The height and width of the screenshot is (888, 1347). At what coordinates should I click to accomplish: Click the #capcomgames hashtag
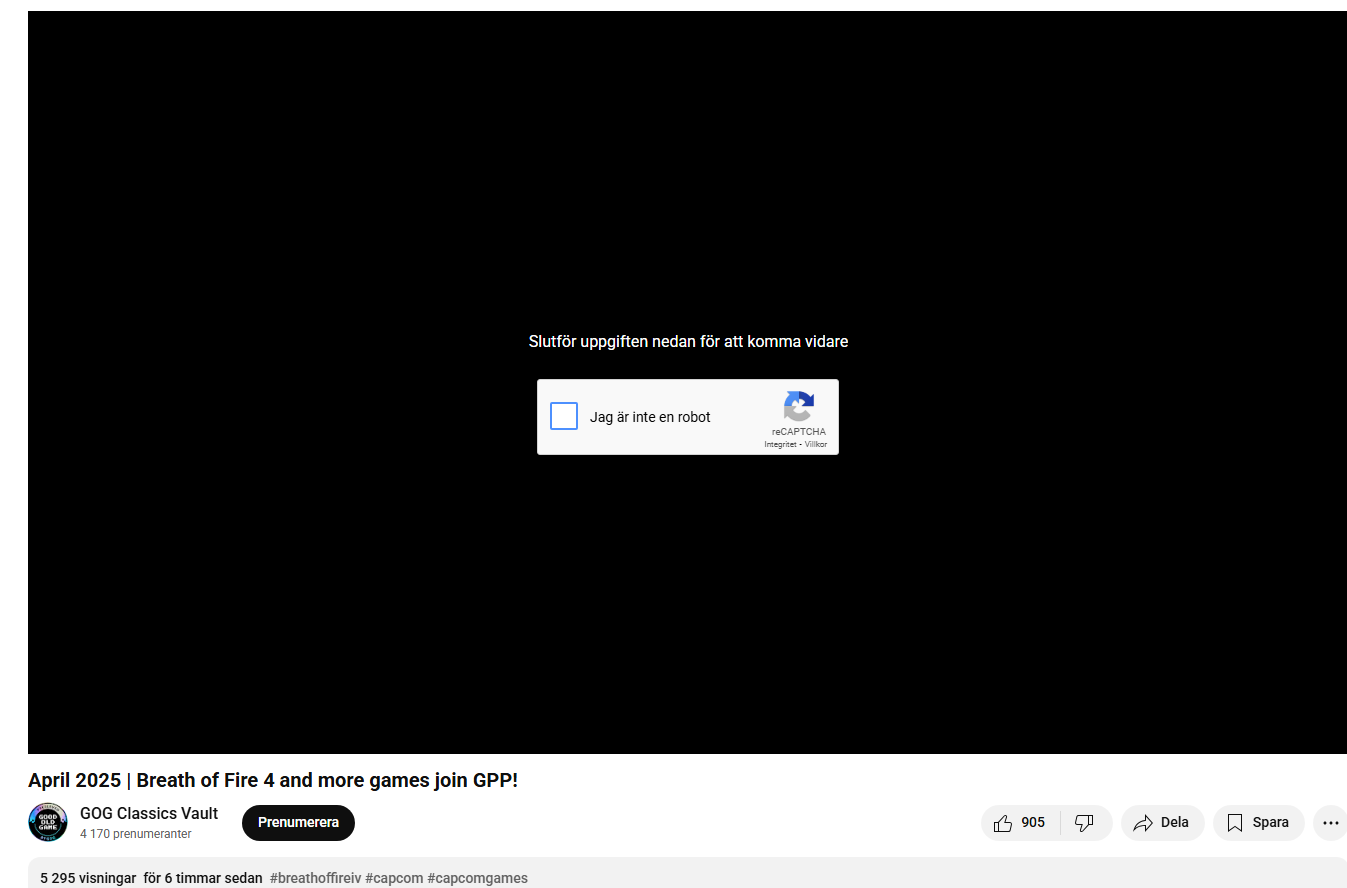477,878
